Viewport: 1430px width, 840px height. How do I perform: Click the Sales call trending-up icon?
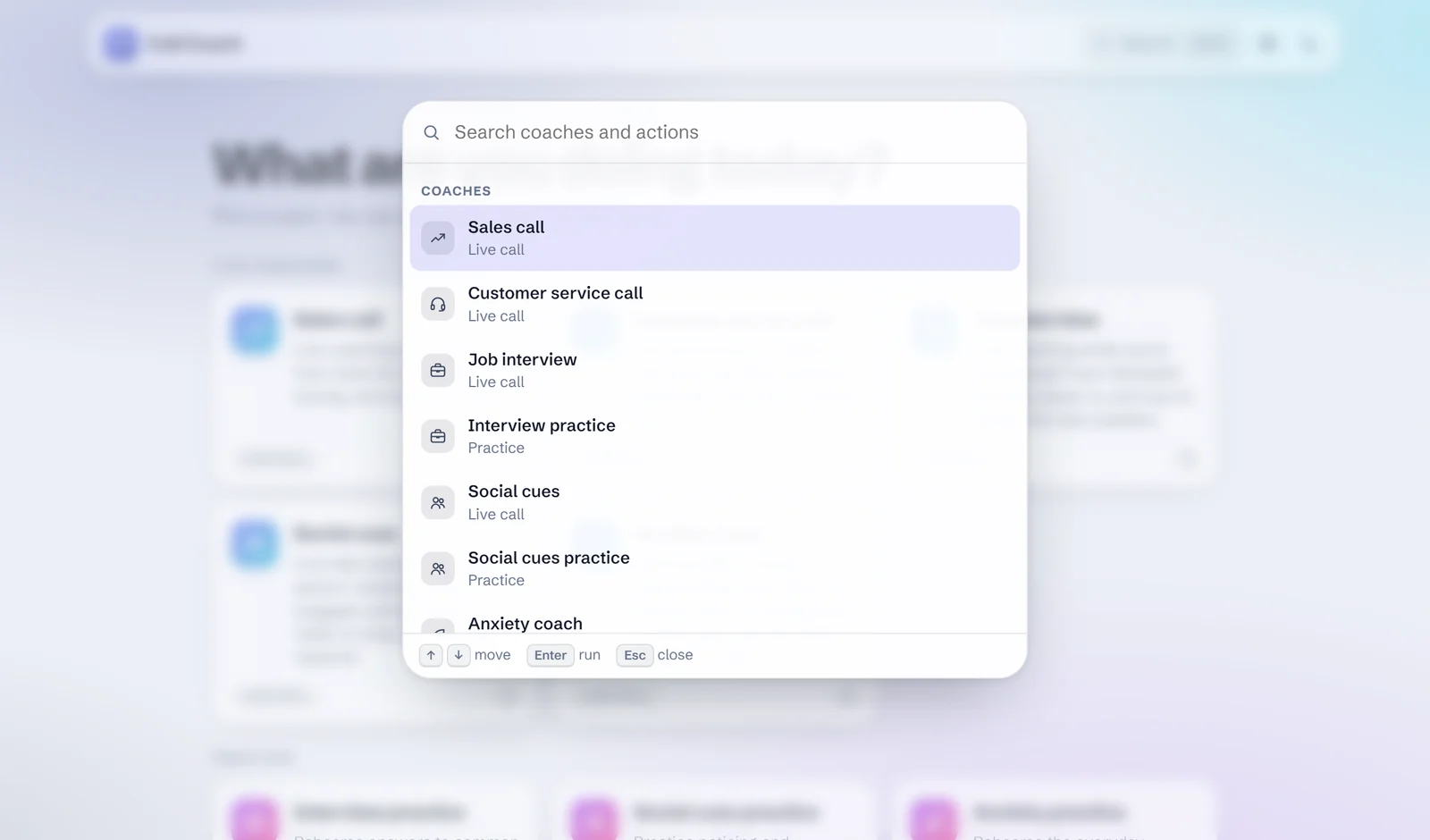click(x=438, y=238)
